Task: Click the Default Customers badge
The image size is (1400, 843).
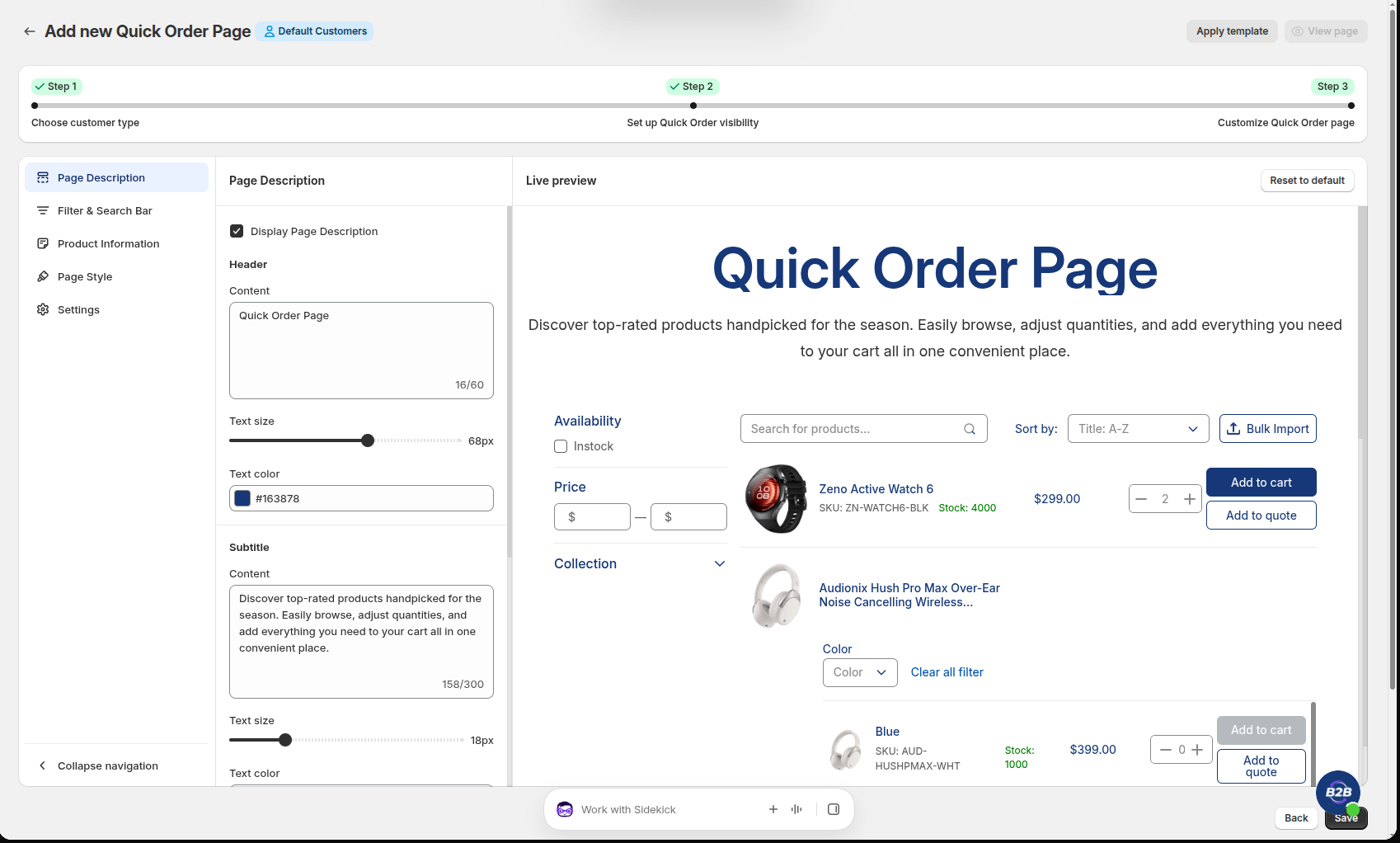Action: point(315,31)
